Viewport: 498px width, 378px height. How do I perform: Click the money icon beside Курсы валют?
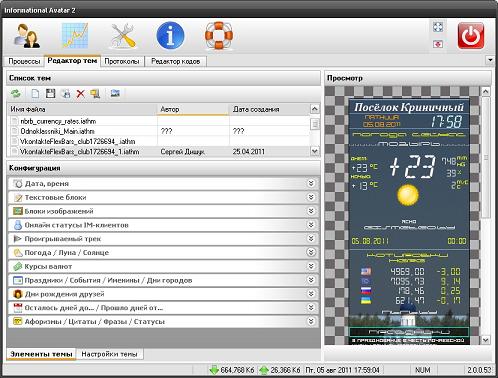[x=18, y=266]
